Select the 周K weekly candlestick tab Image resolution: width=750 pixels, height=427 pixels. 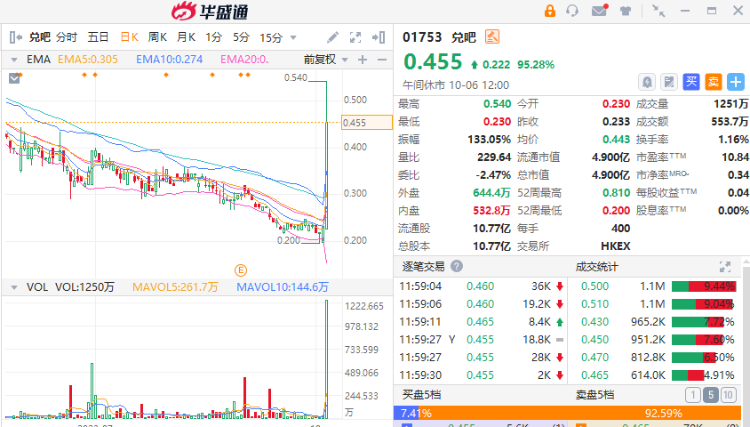(x=157, y=37)
